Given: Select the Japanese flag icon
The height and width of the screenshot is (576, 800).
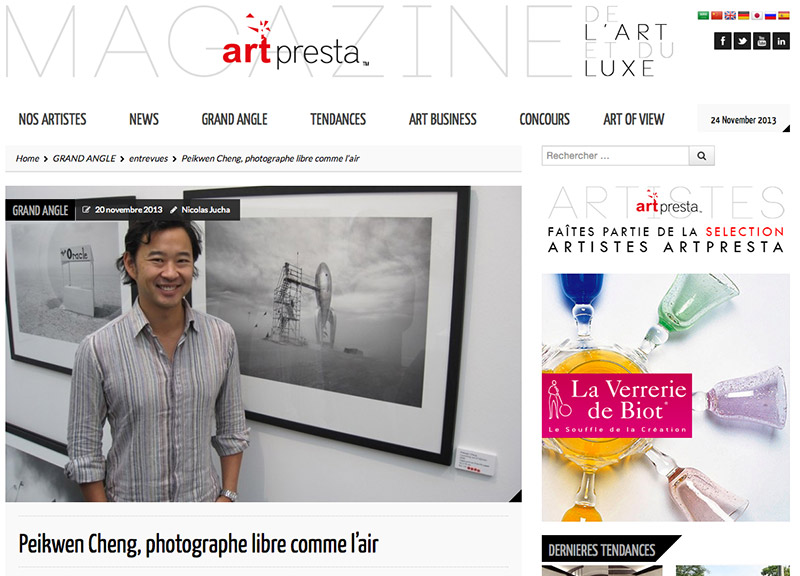Looking at the screenshot, I should pos(757,15).
